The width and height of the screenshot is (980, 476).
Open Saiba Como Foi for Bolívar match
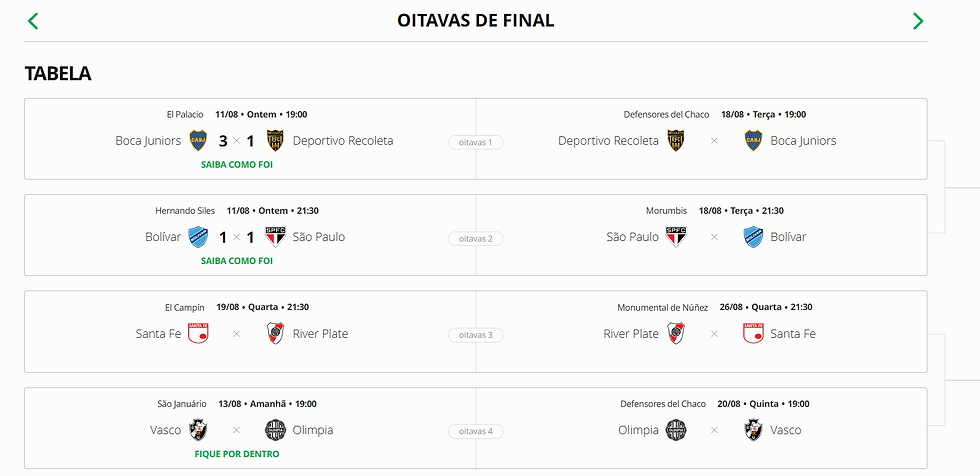(x=237, y=261)
